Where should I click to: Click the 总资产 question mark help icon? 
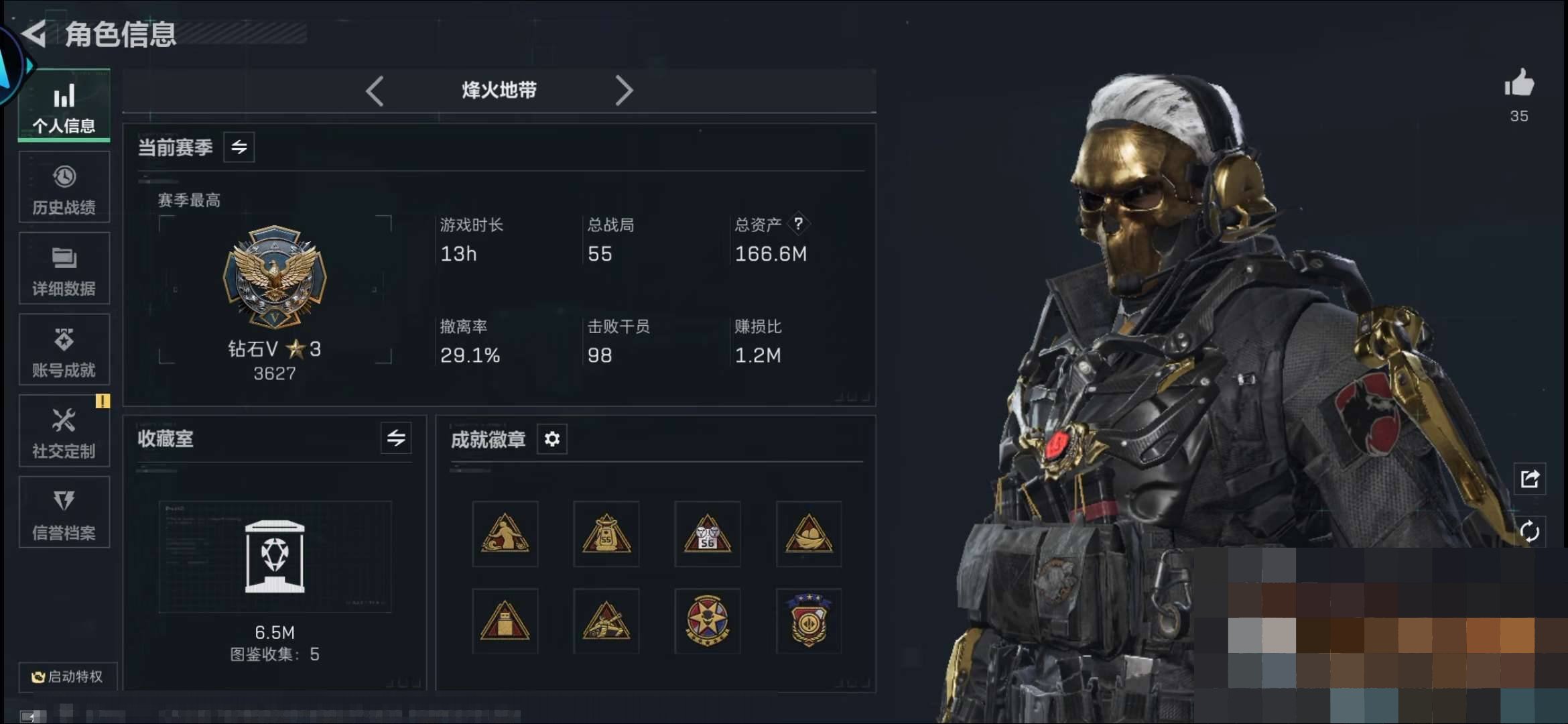click(798, 223)
